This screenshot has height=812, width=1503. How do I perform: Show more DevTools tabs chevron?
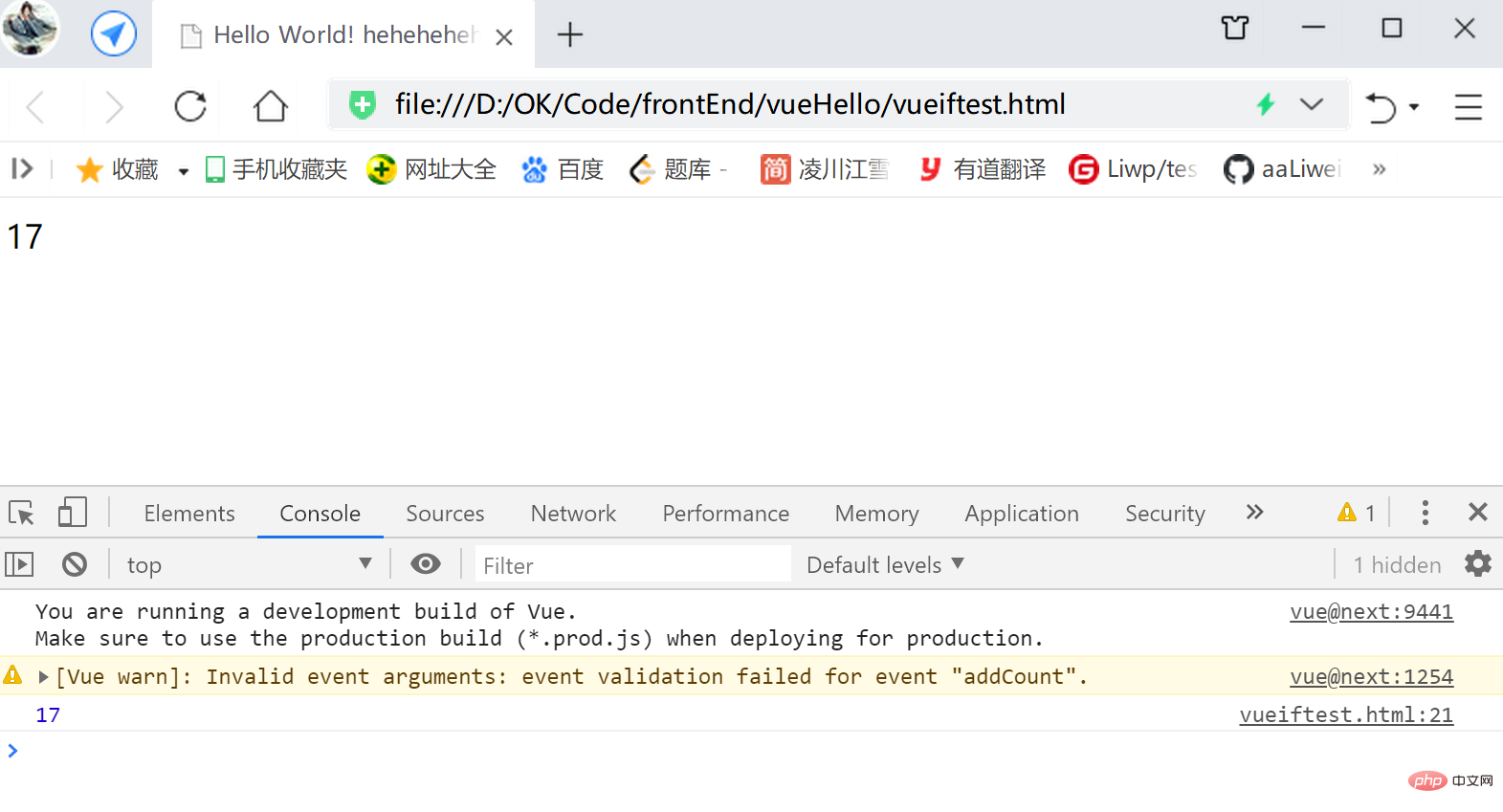(x=1254, y=512)
